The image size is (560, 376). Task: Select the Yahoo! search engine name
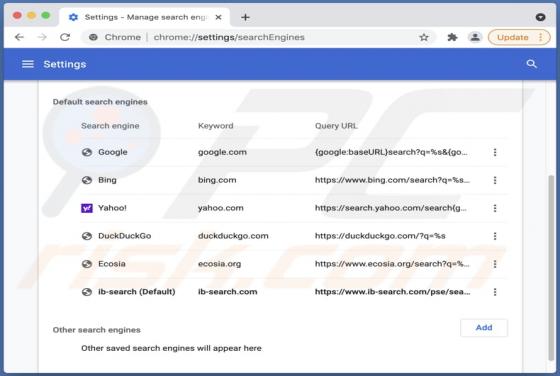(112, 208)
